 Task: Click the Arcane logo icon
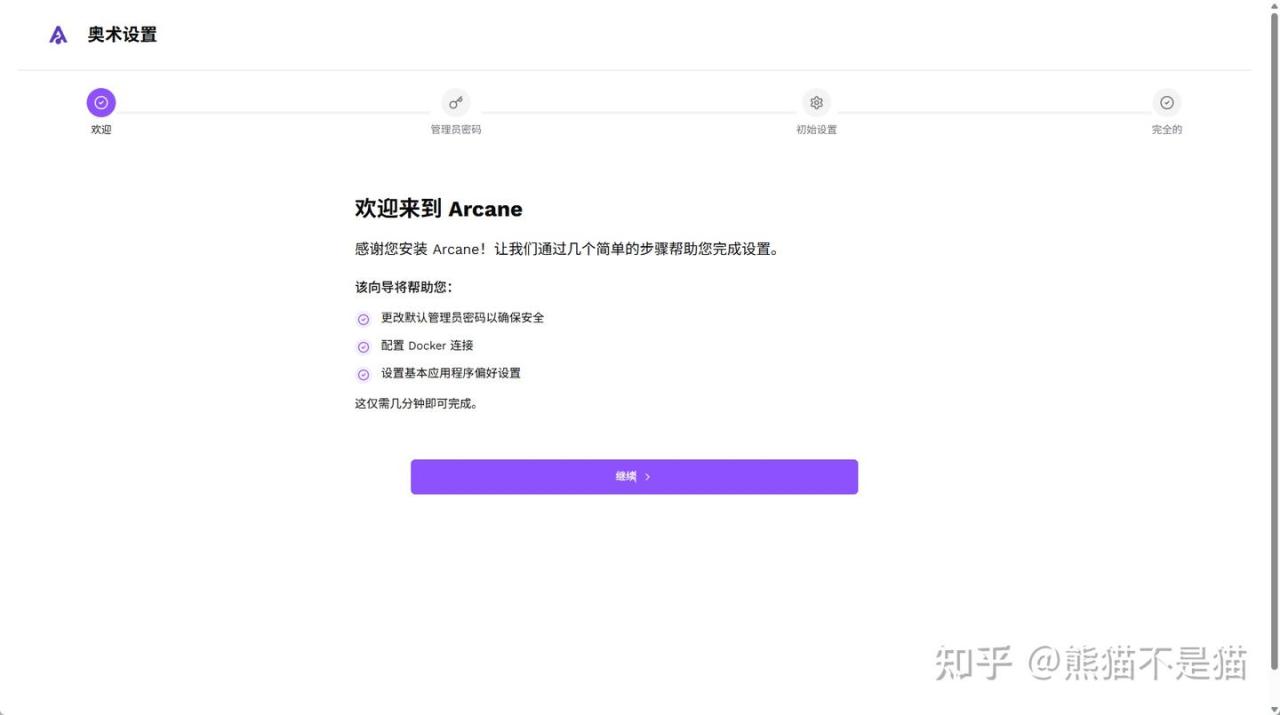tap(58, 35)
